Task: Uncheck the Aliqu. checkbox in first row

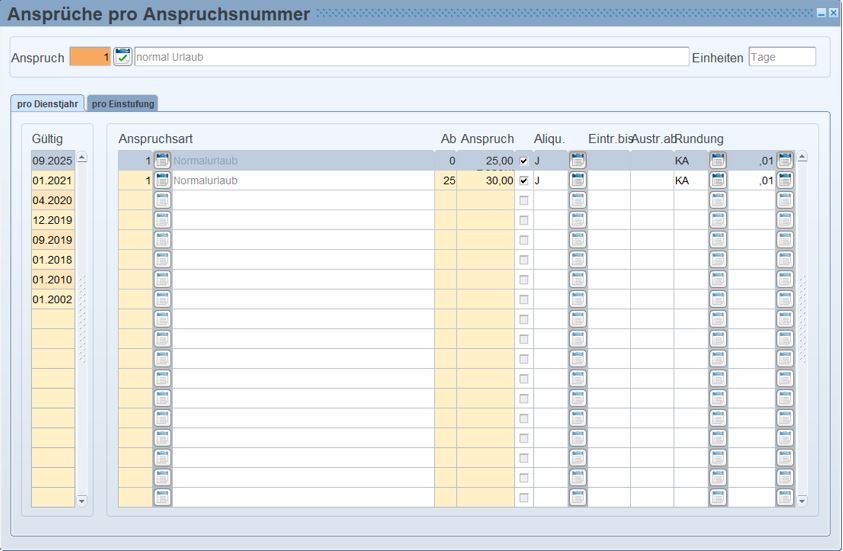Action: 523,161
